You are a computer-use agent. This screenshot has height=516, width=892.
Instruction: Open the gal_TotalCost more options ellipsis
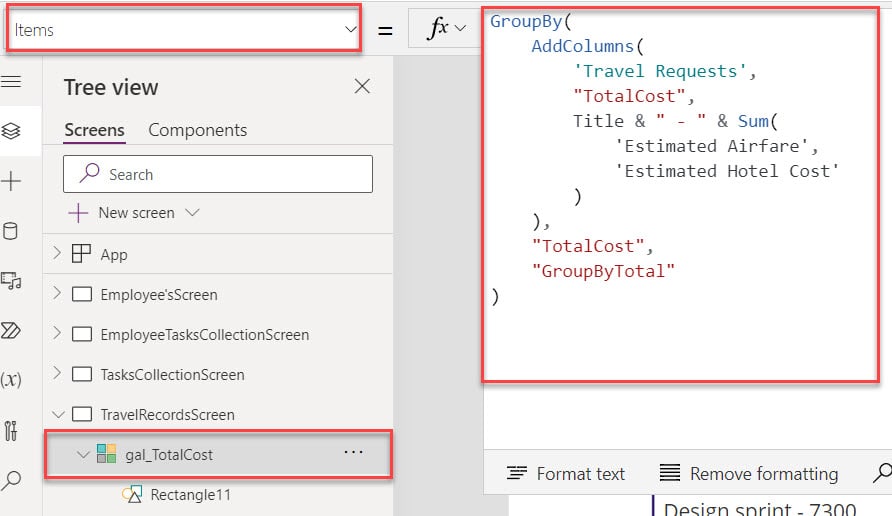click(353, 452)
